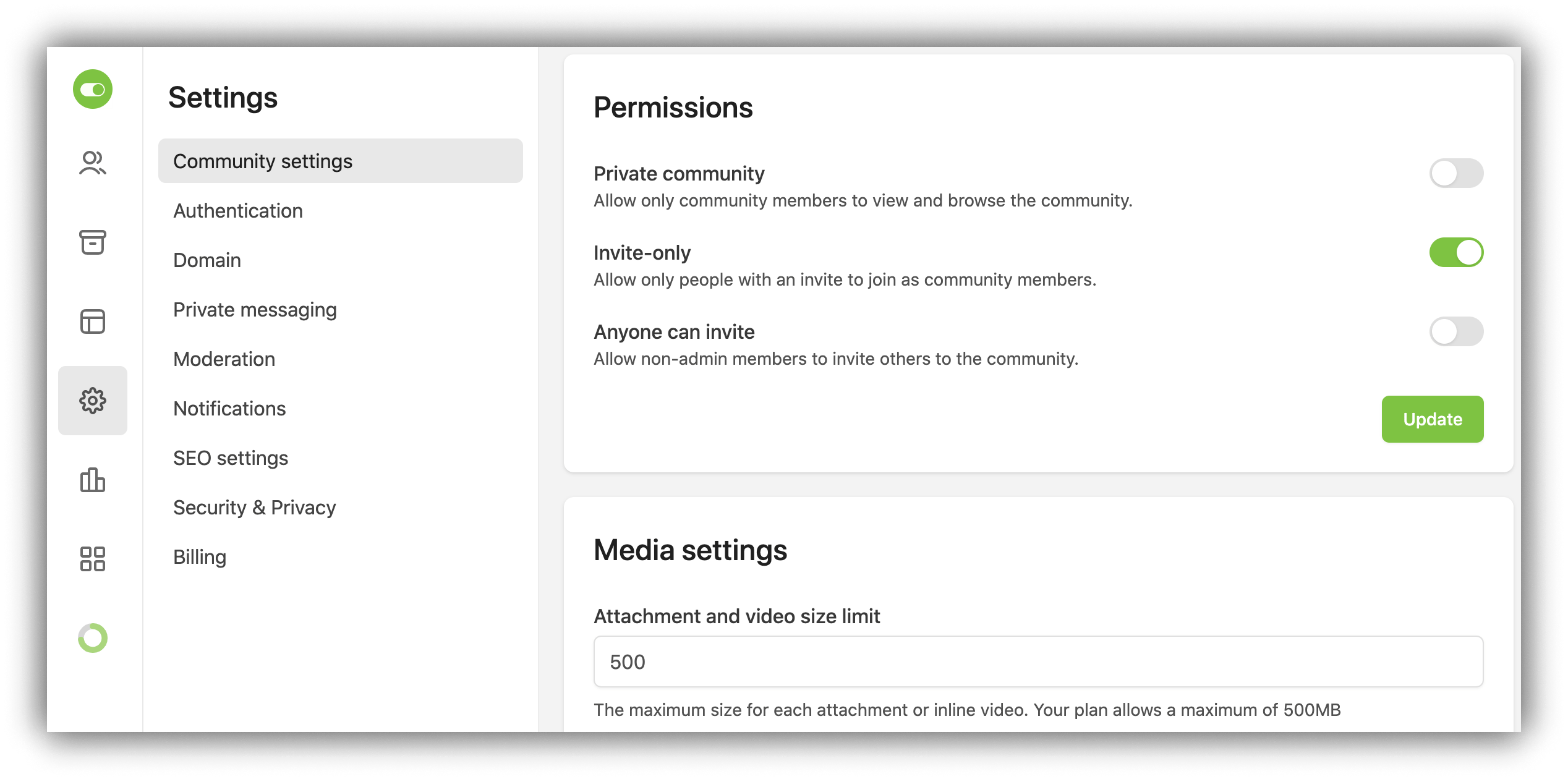
Task: Select the settings gear sidebar icon
Action: (x=93, y=401)
